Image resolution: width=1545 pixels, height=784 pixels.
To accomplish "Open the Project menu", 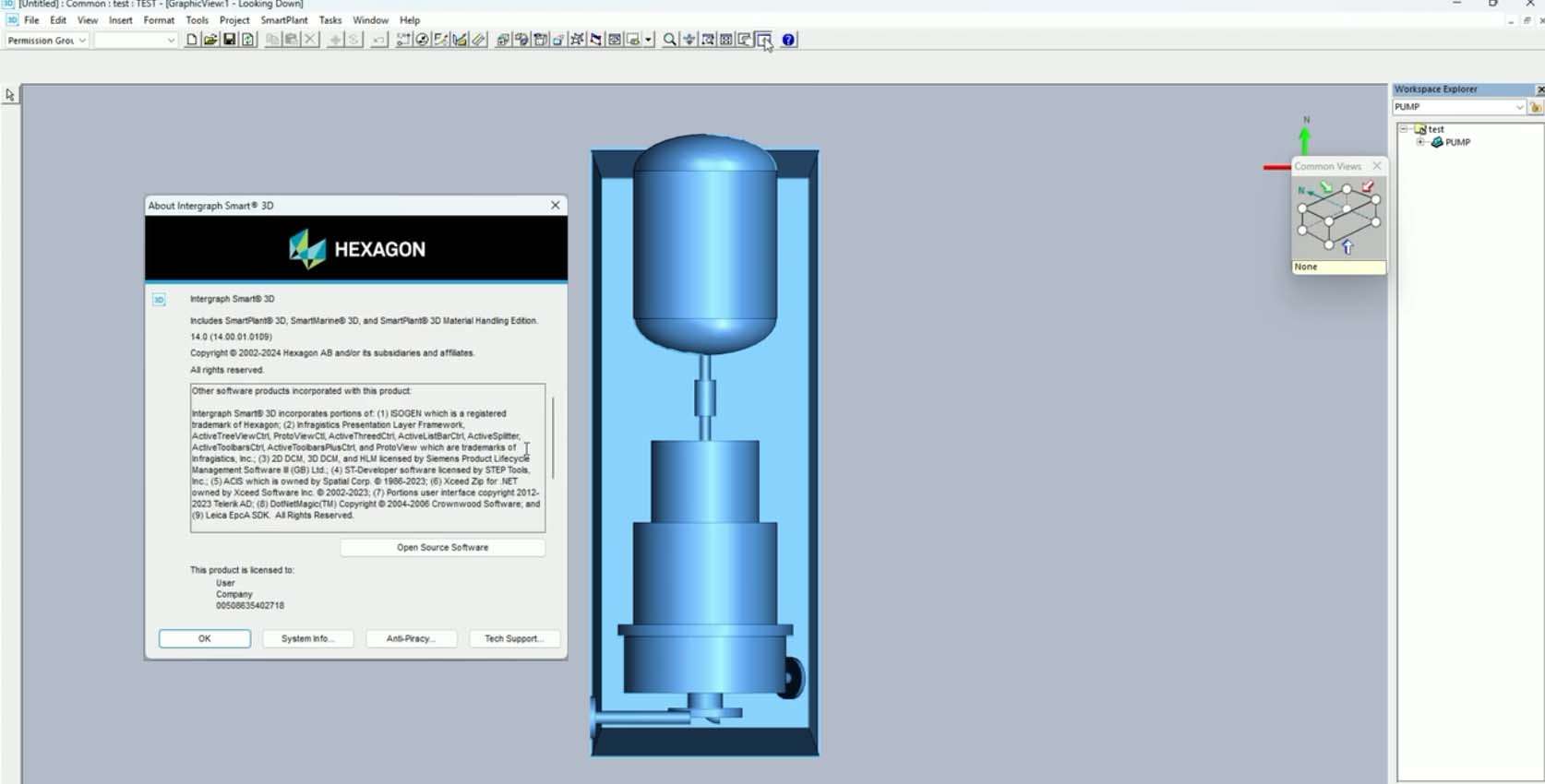I will pyautogui.click(x=234, y=20).
